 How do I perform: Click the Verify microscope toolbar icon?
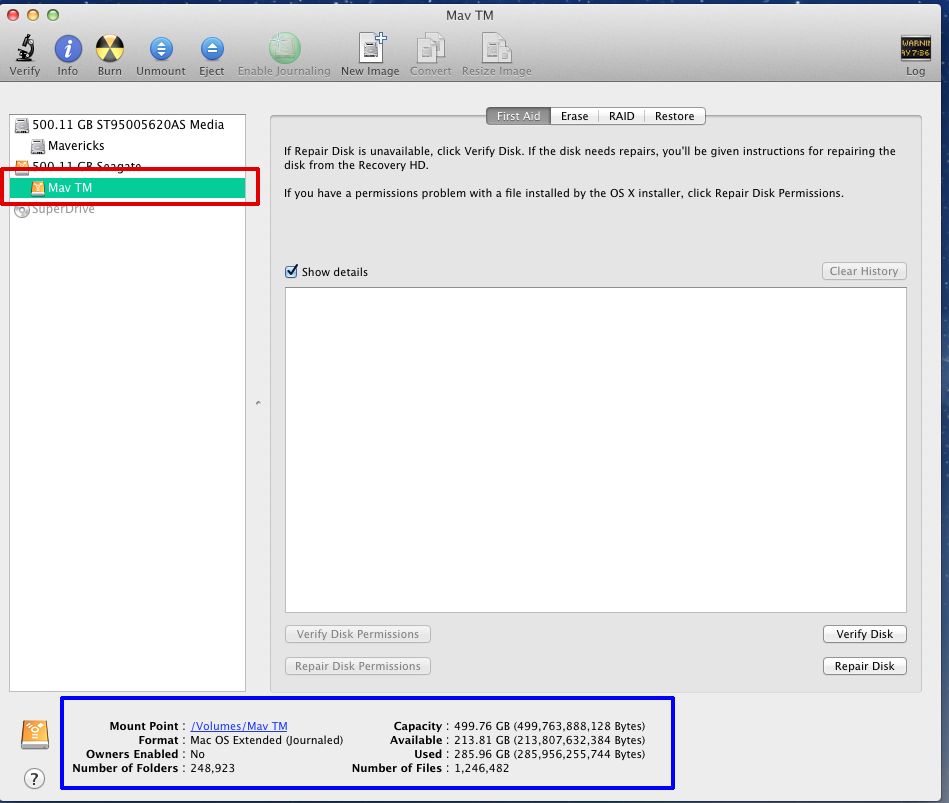click(25, 48)
